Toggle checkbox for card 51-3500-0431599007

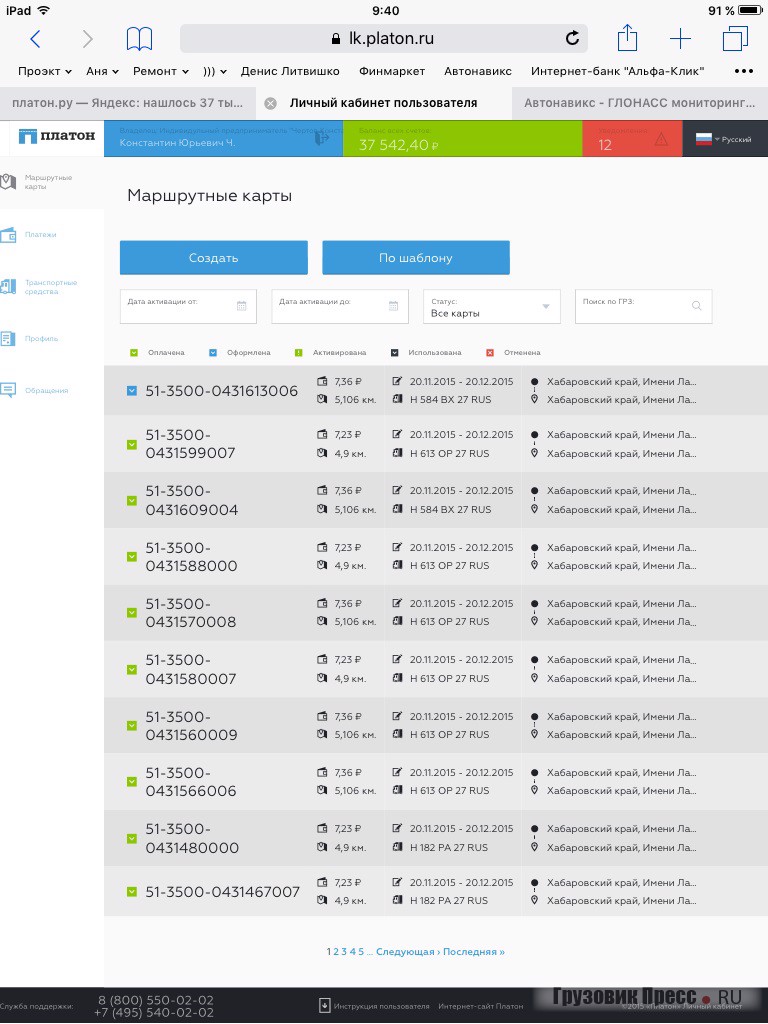click(x=131, y=444)
